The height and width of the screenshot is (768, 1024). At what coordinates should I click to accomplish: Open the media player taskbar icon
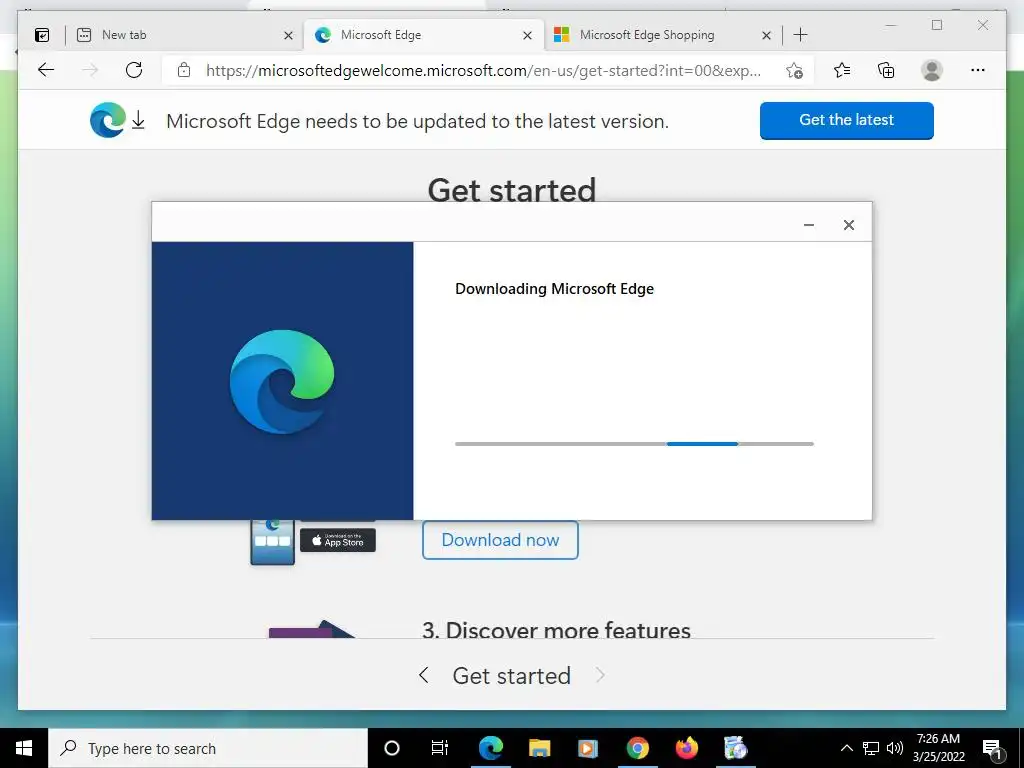click(x=588, y=748)
